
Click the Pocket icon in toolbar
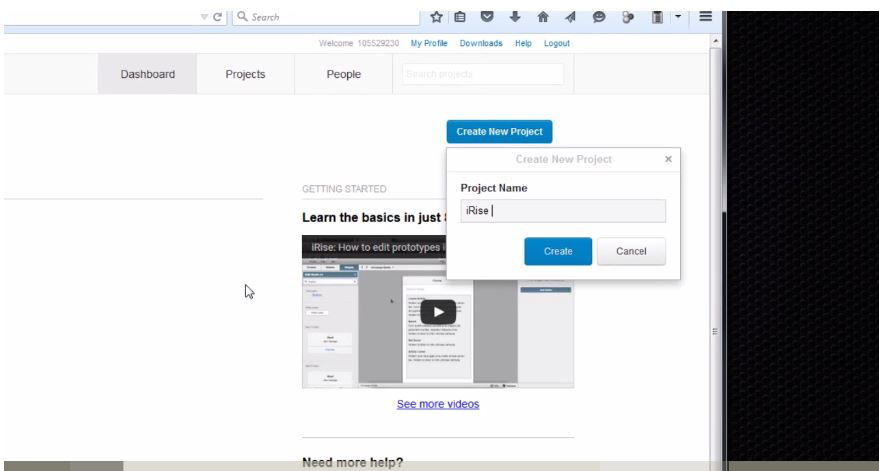[487, 17]
